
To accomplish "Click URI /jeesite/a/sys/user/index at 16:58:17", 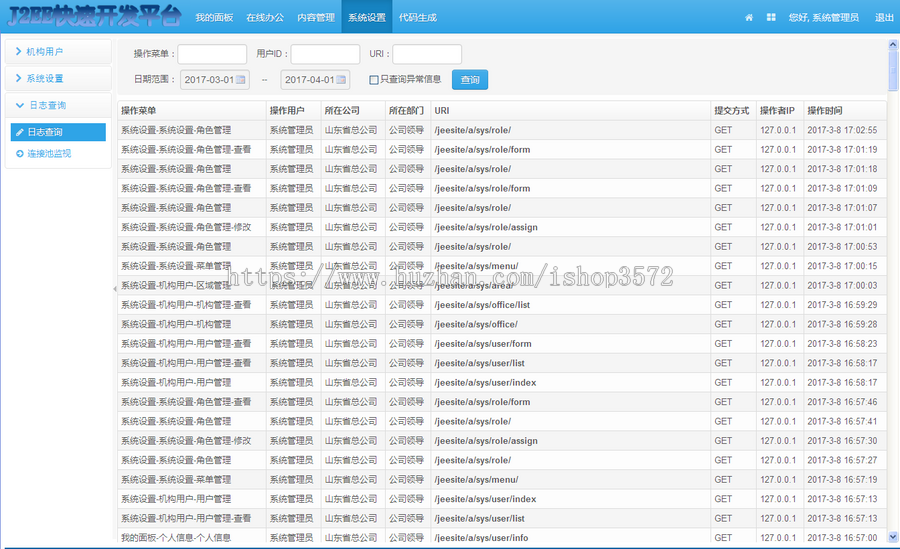I will coord(486,383).
